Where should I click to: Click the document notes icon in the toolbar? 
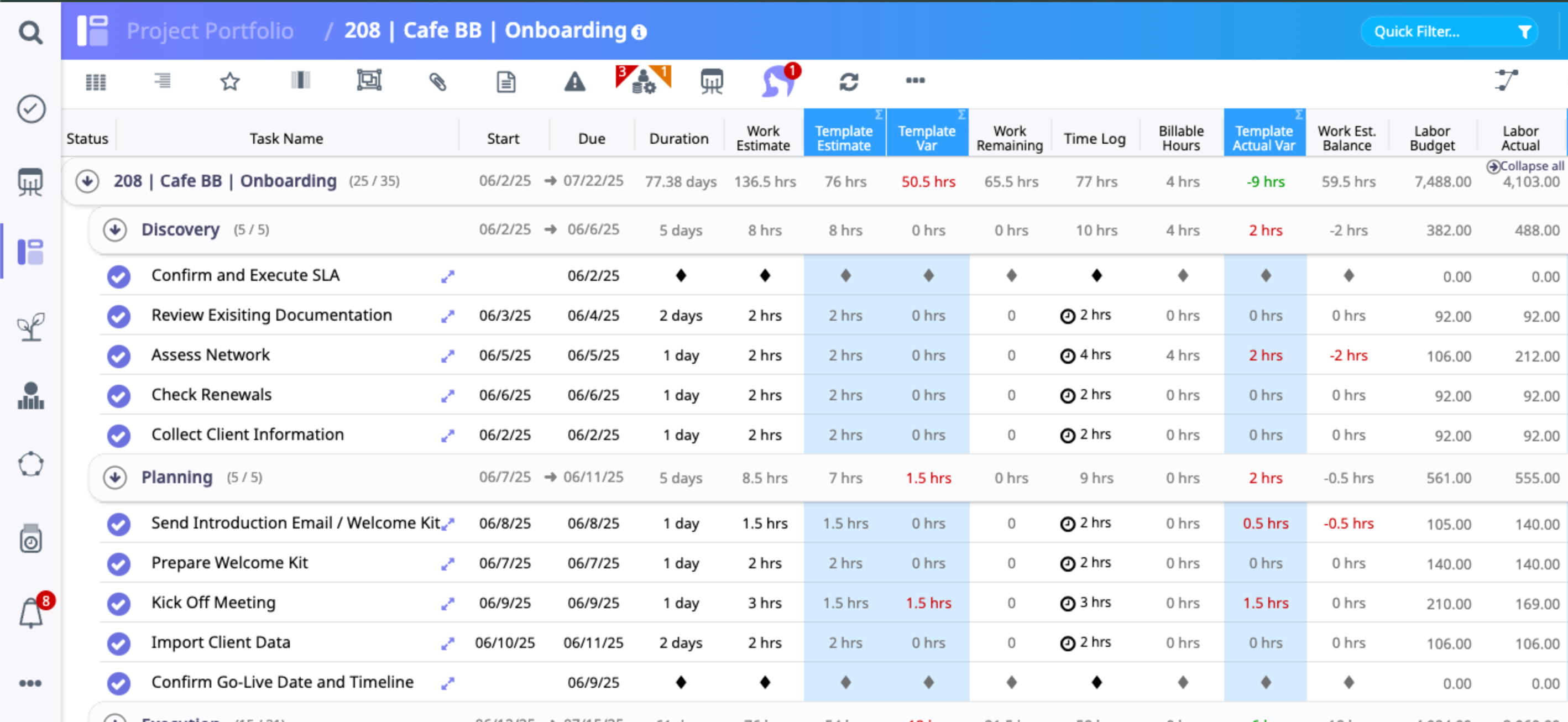click(x=506, y=81)
